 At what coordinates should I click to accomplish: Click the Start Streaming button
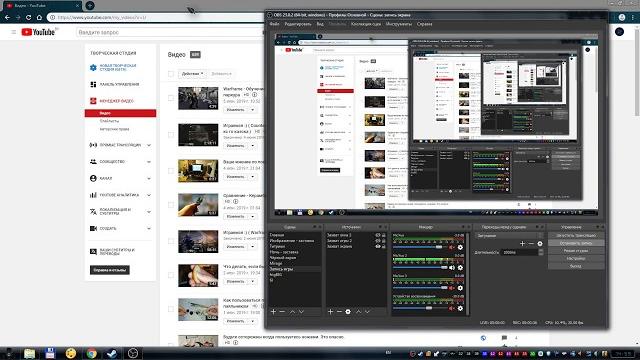coord(576,236)
